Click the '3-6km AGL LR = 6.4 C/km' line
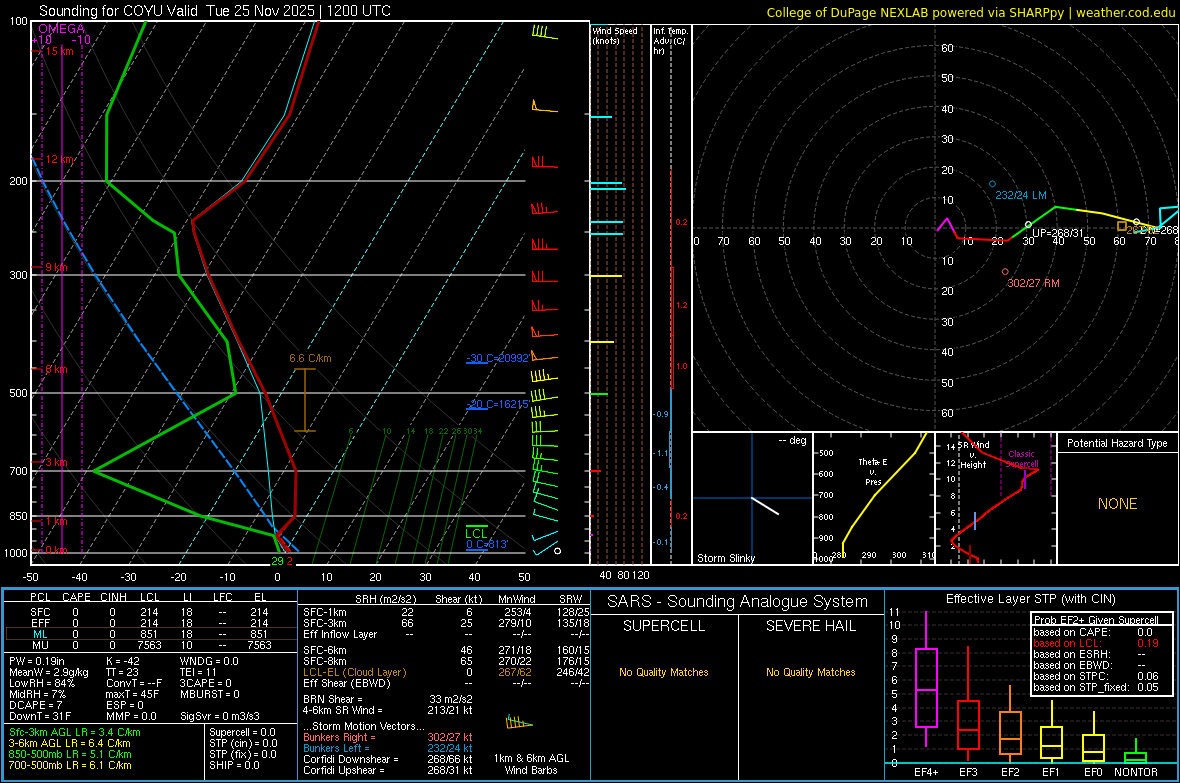The height and width of the screenshot is (783, 1180). point(69,743)
